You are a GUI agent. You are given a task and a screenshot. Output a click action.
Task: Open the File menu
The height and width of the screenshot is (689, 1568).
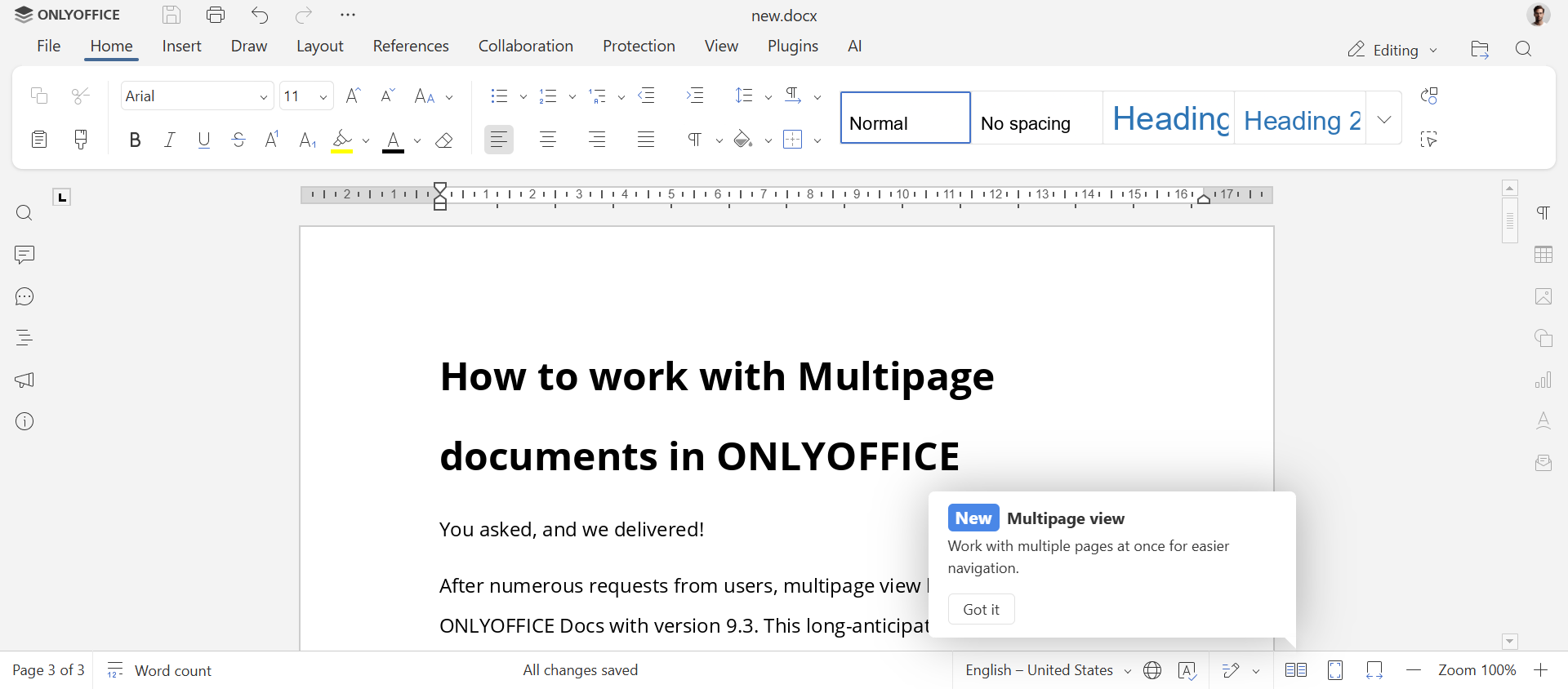(x=49, y=46)
